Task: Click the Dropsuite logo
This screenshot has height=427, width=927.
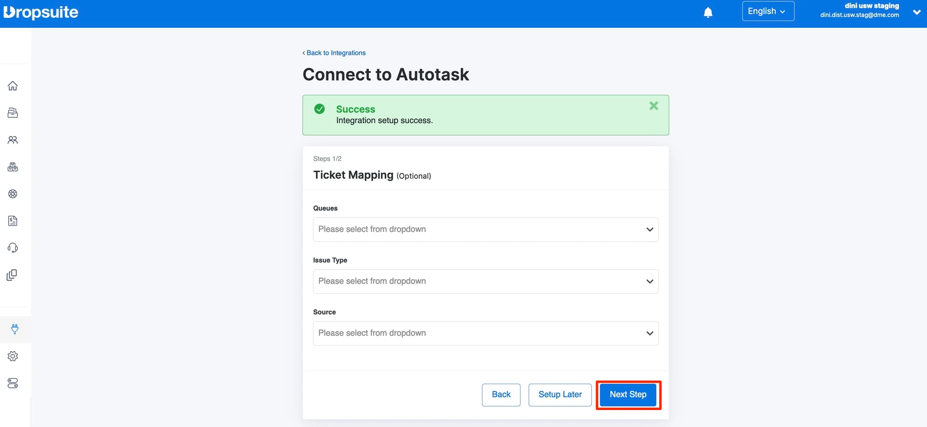Action: (x=40, y=12)
